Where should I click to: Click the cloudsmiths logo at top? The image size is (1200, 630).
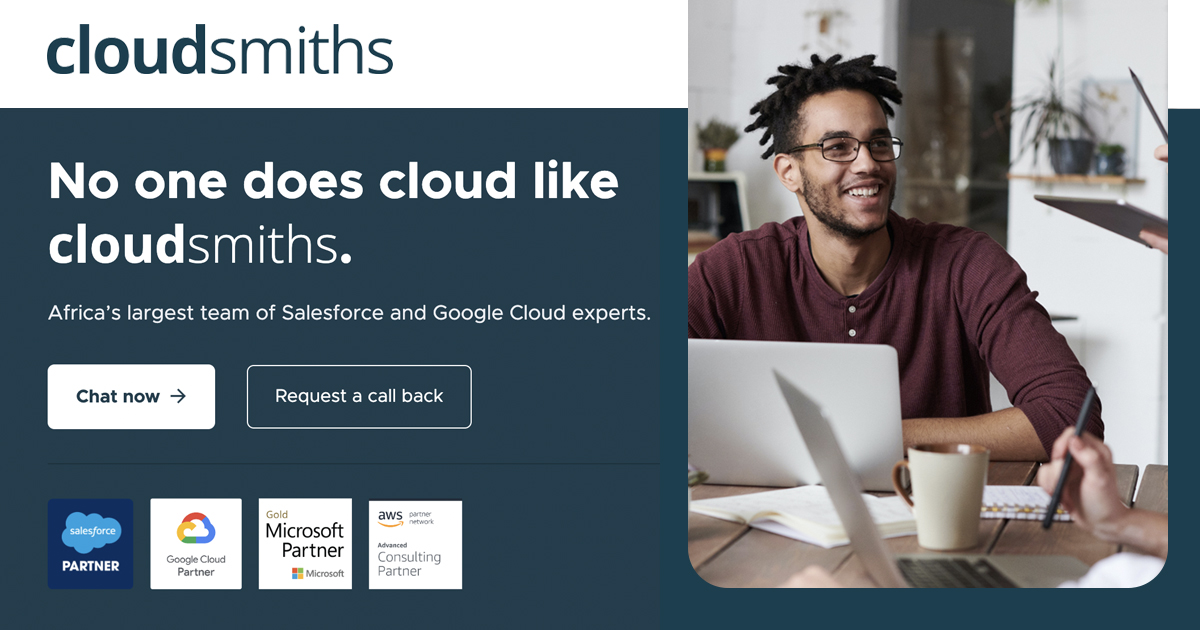point(220,51)
